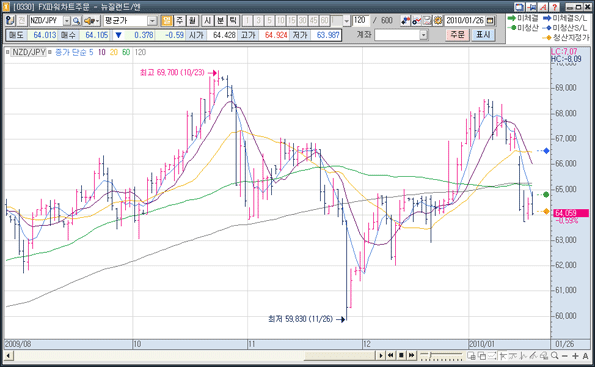
Task: Click the plus zoom-in icon
Action: click(x=575, y=356)
